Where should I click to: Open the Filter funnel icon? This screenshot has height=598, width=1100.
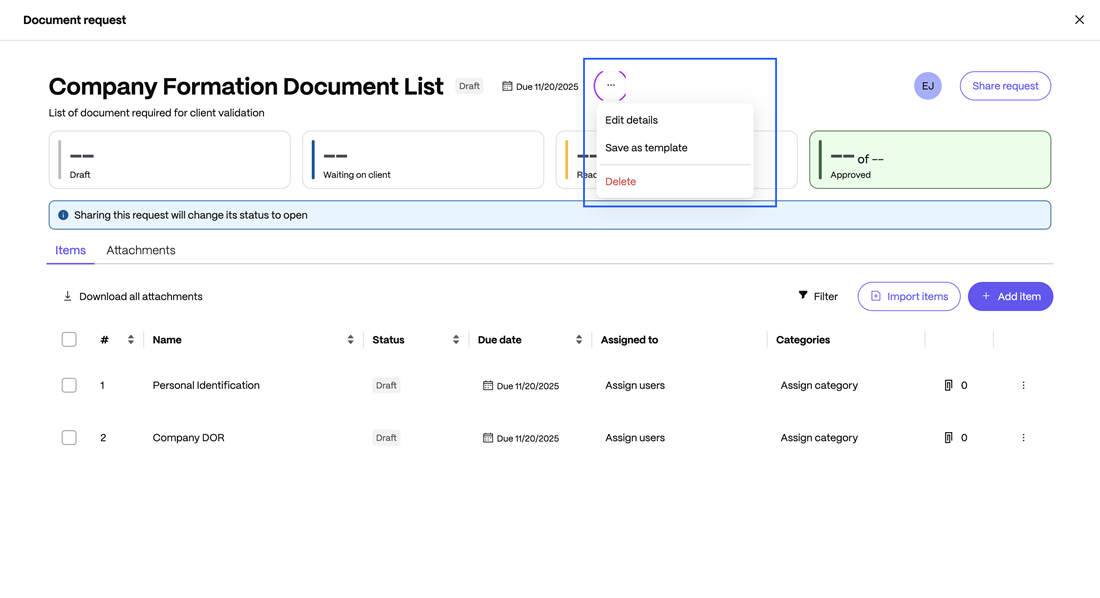pyautogui.click(x=803, y=296)
